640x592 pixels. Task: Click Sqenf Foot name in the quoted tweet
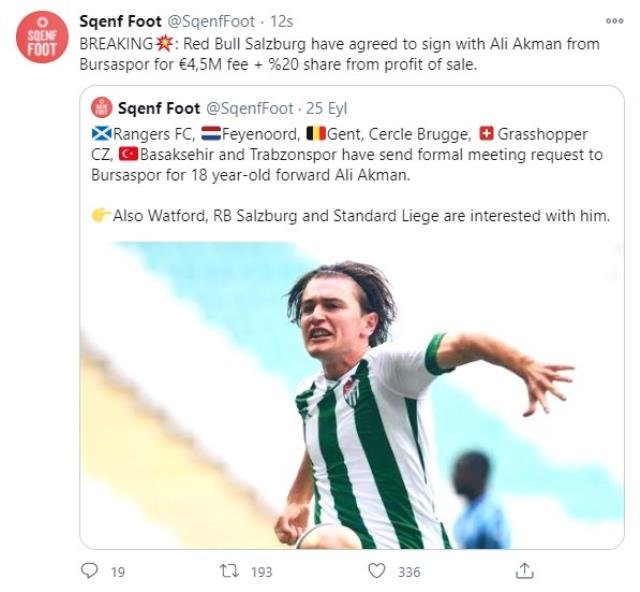click(x=157, y=108)
